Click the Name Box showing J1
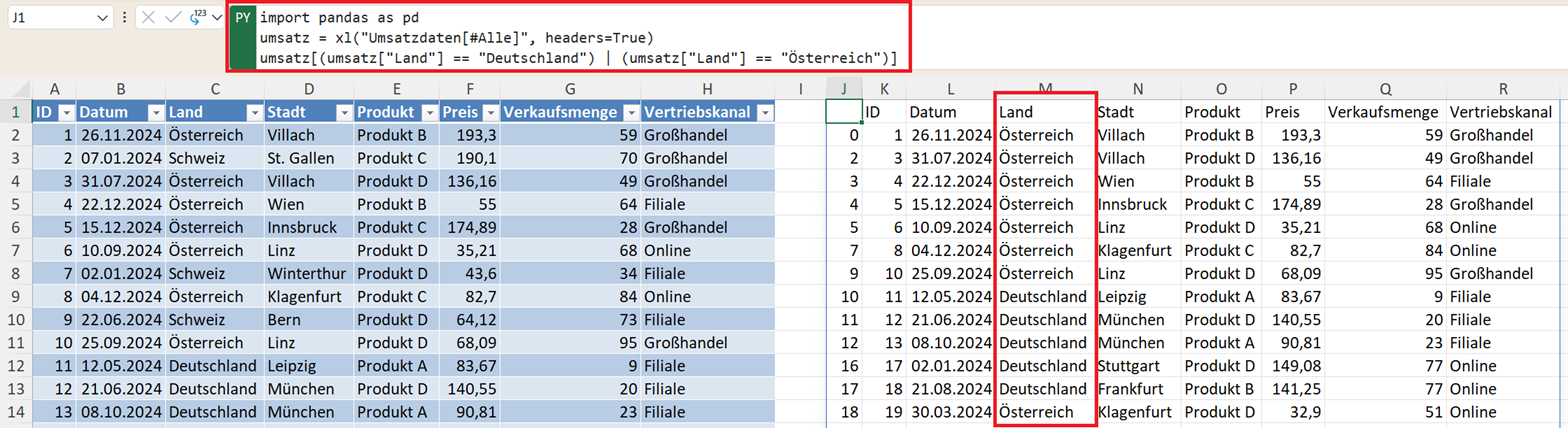1568x428 pixels. pos(50,18)
